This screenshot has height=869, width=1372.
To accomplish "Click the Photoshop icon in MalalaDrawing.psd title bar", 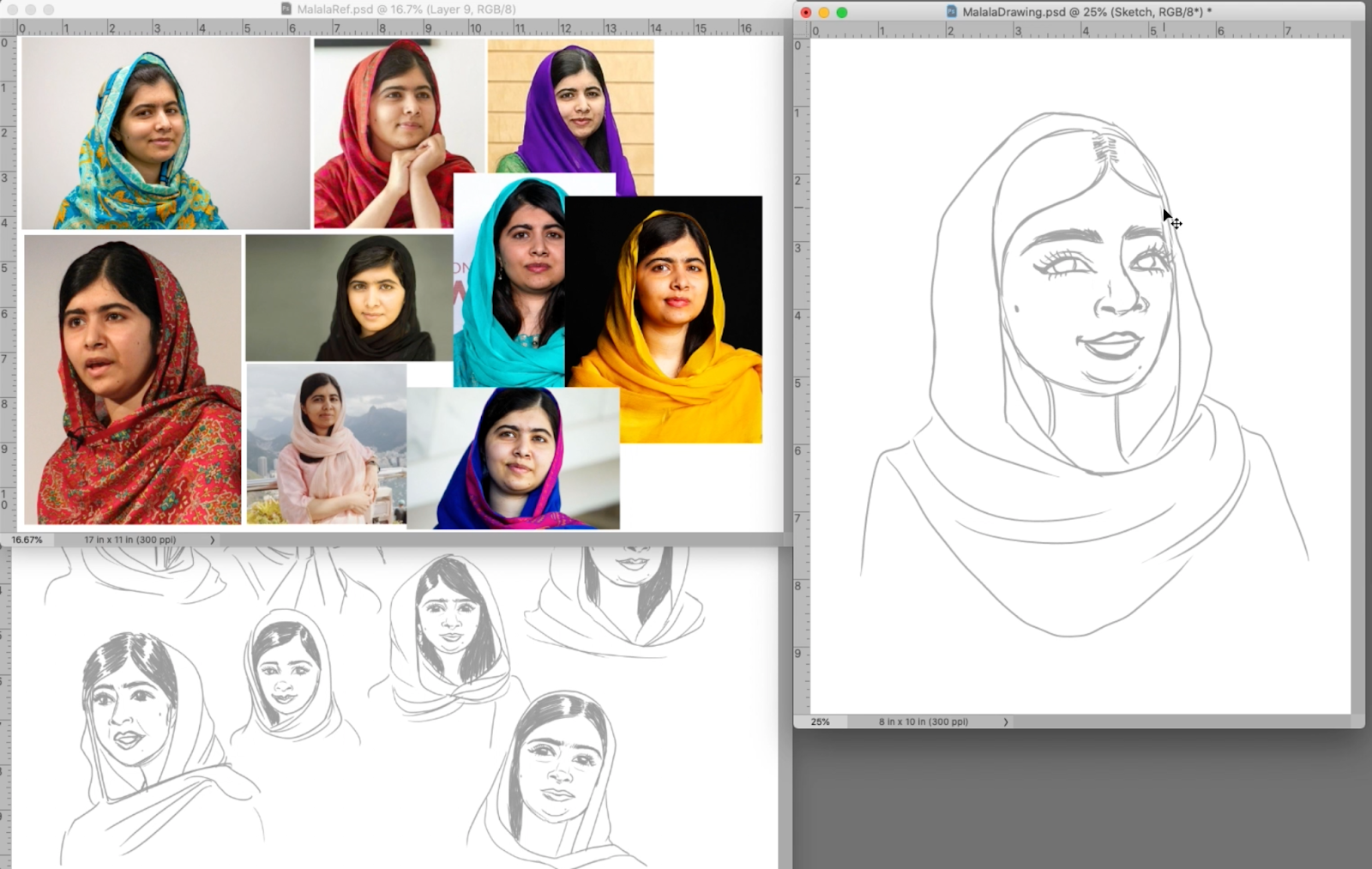I will pos(952,12).
